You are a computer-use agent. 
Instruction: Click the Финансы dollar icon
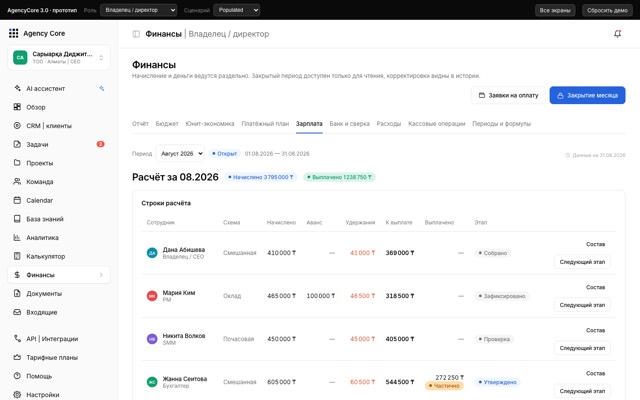pyautogui.click(x=17, y=275)
